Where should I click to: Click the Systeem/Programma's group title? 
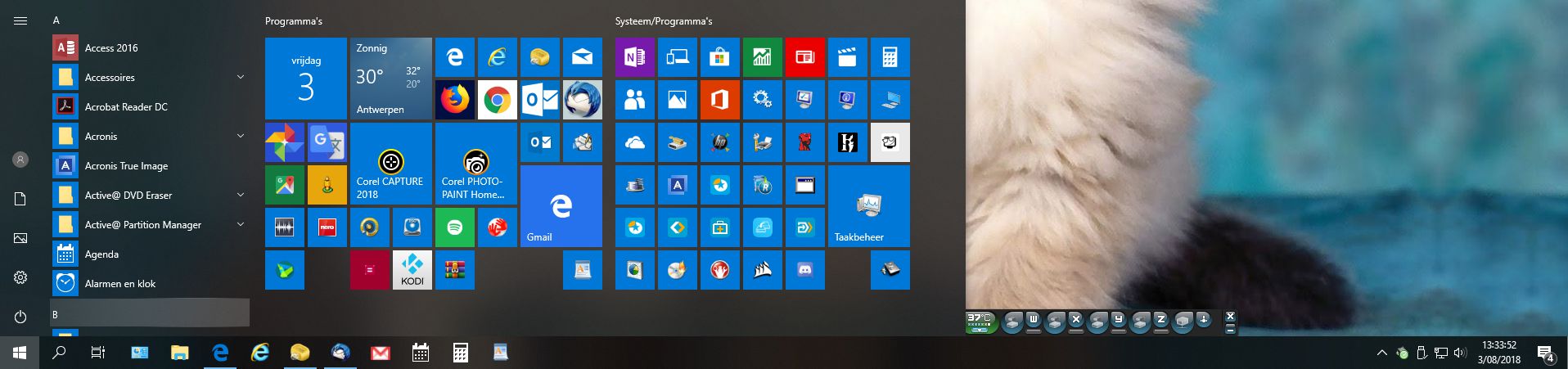coord(664,21)
